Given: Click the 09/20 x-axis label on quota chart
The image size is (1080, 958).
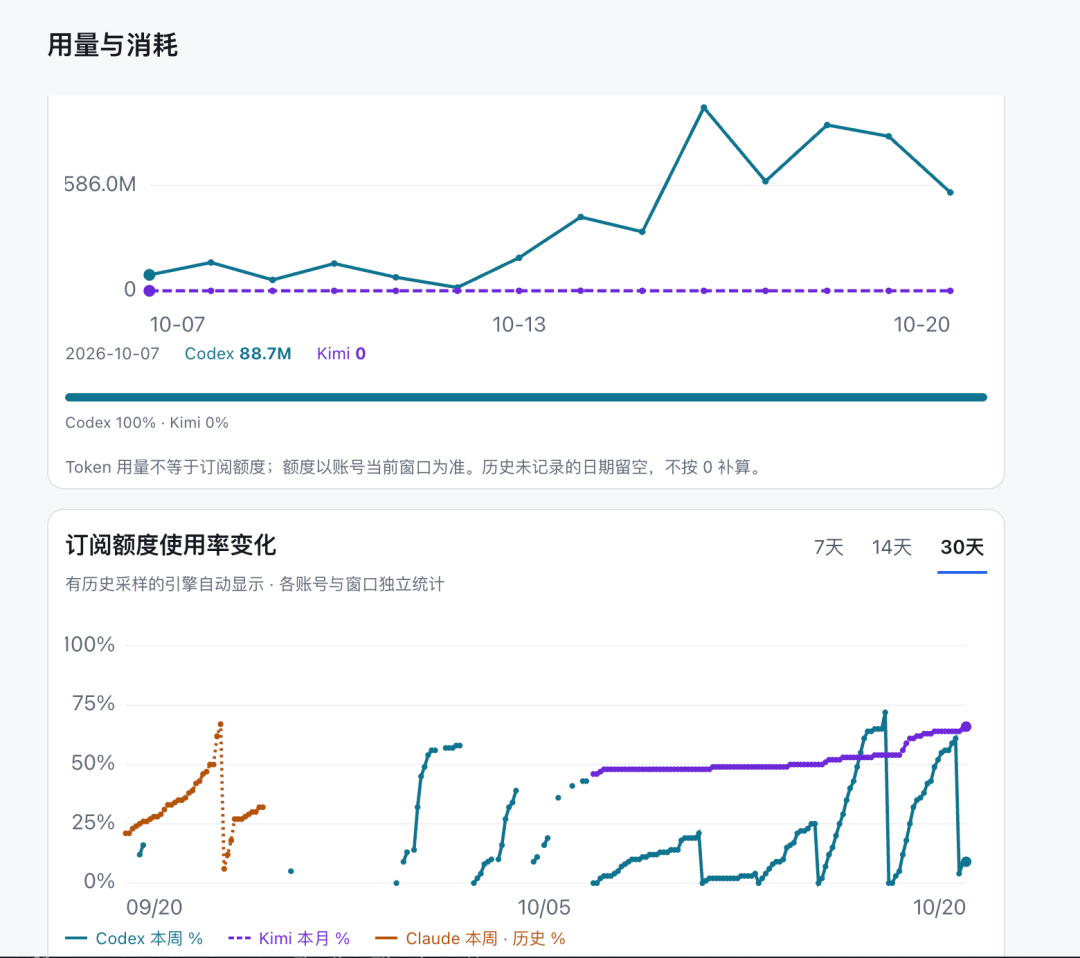Looking at the screenshot, I should (154, 907).
